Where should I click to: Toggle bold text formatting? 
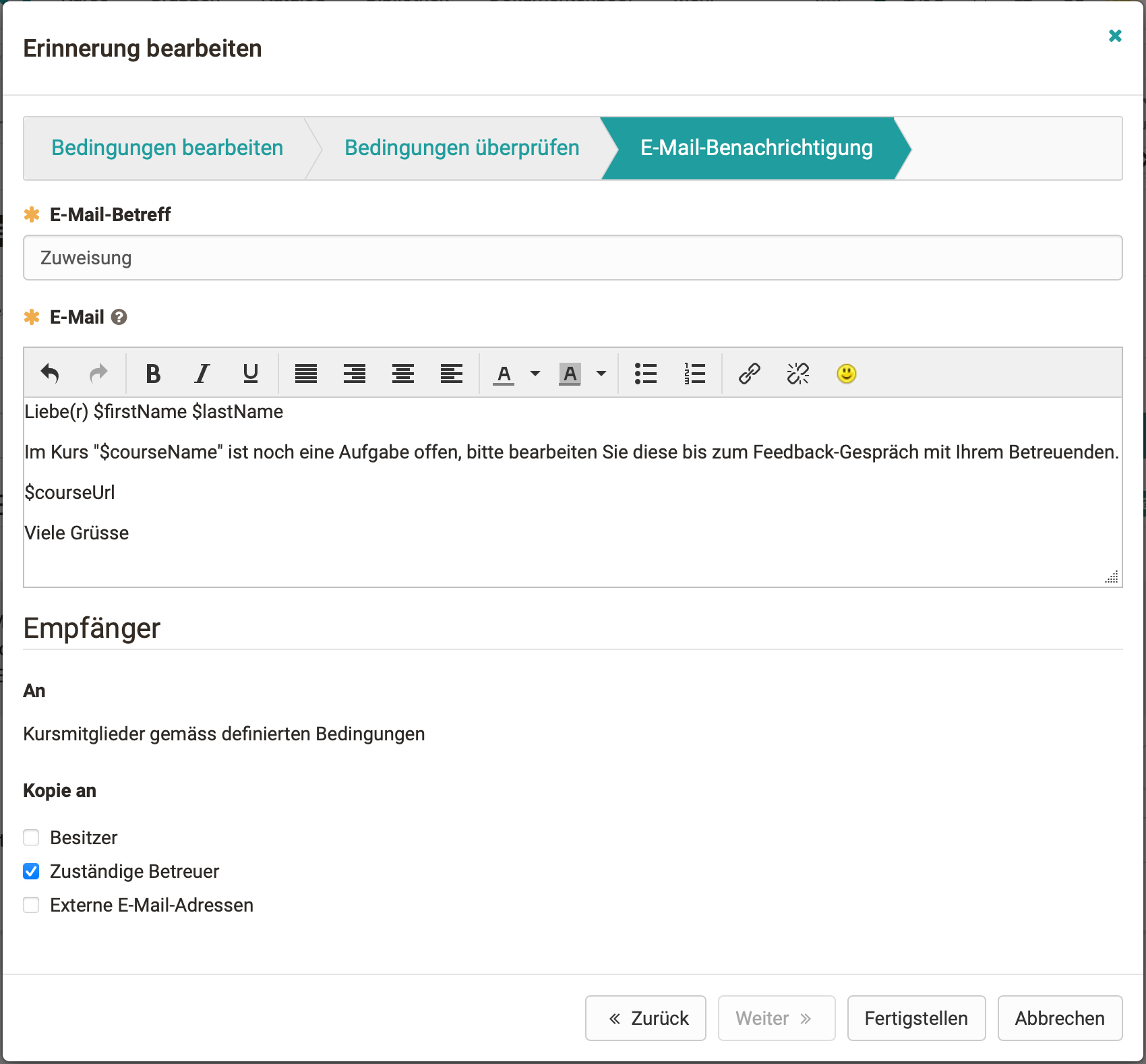(x=153, y=374)
